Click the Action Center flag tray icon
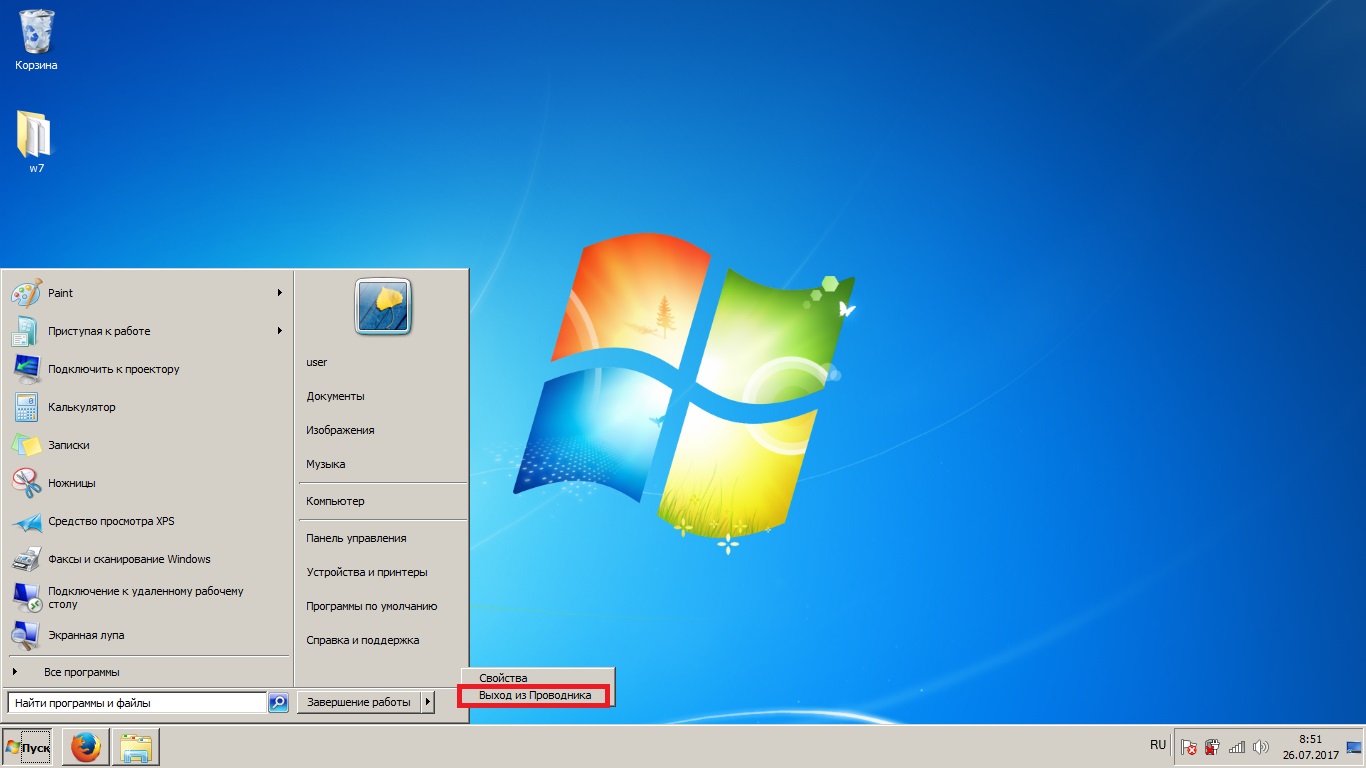The image size is (1366, 768). [1189, 747]
